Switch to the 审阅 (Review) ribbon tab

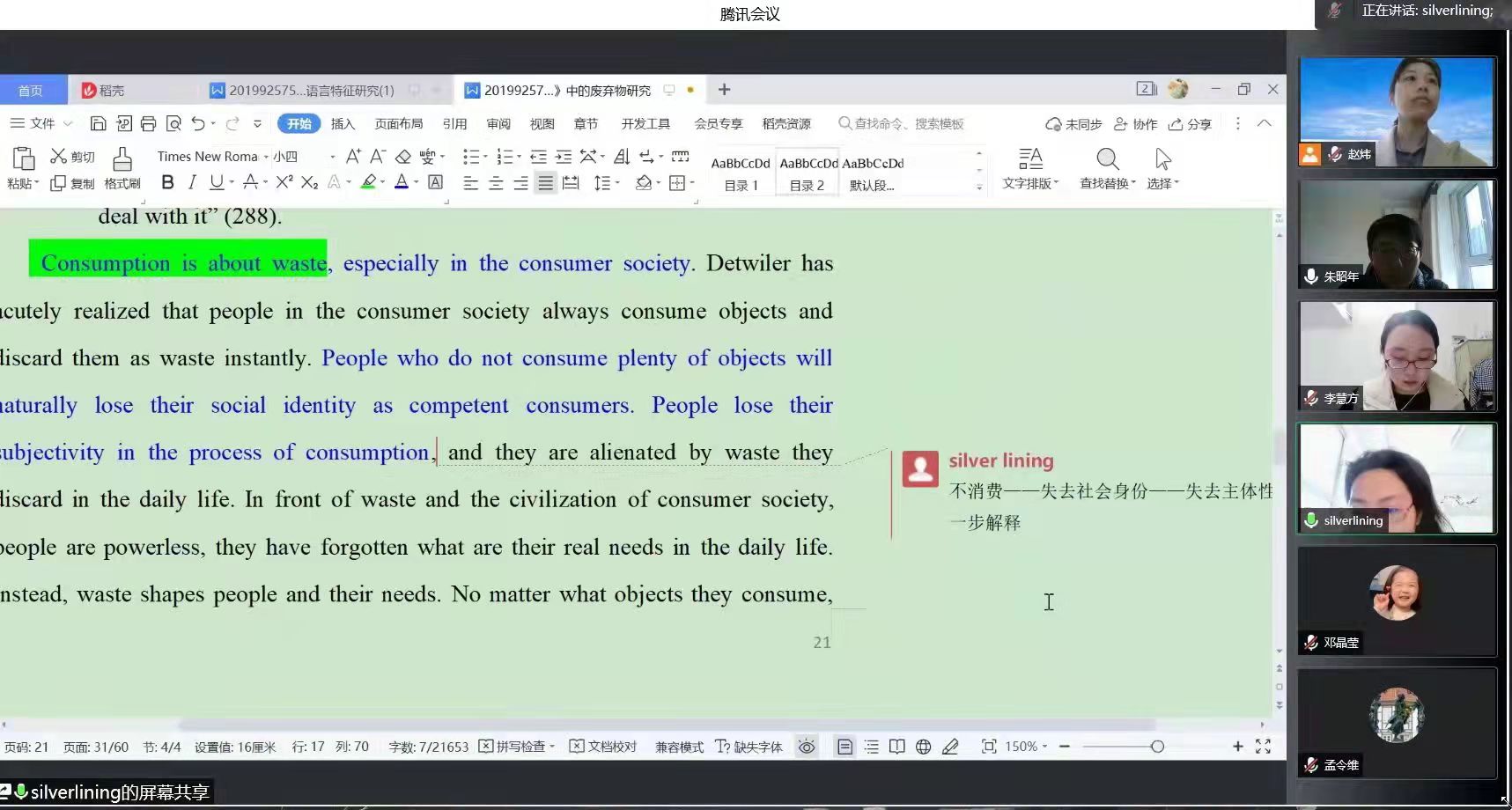pyautogui.click(x=498, y=124)
